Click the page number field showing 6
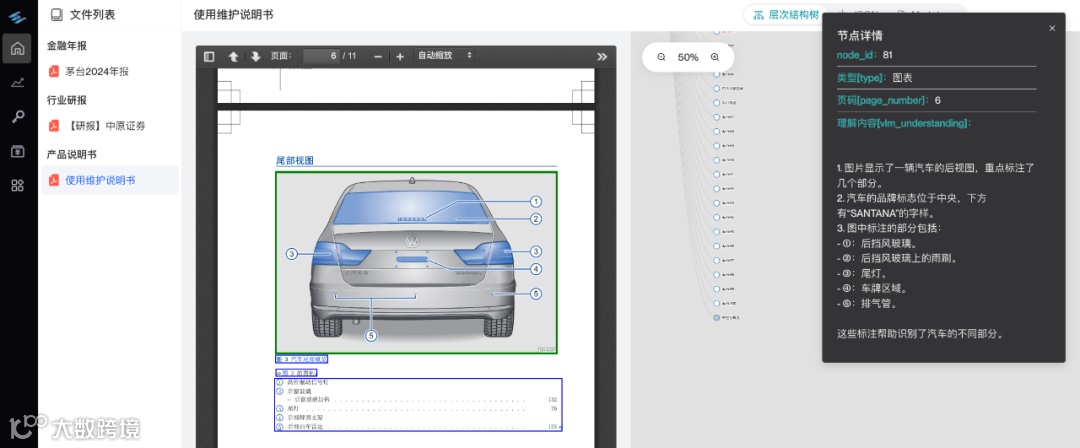 pyautogui.click(x=321, y=56)
